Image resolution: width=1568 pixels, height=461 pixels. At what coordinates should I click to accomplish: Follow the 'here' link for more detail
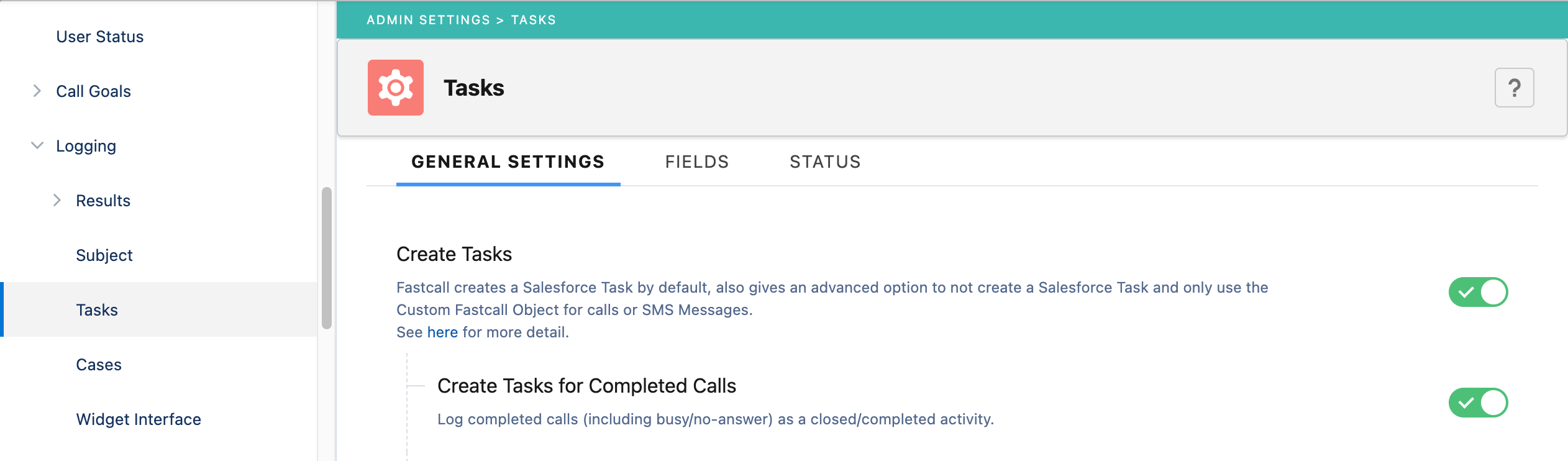click(442, 332)
